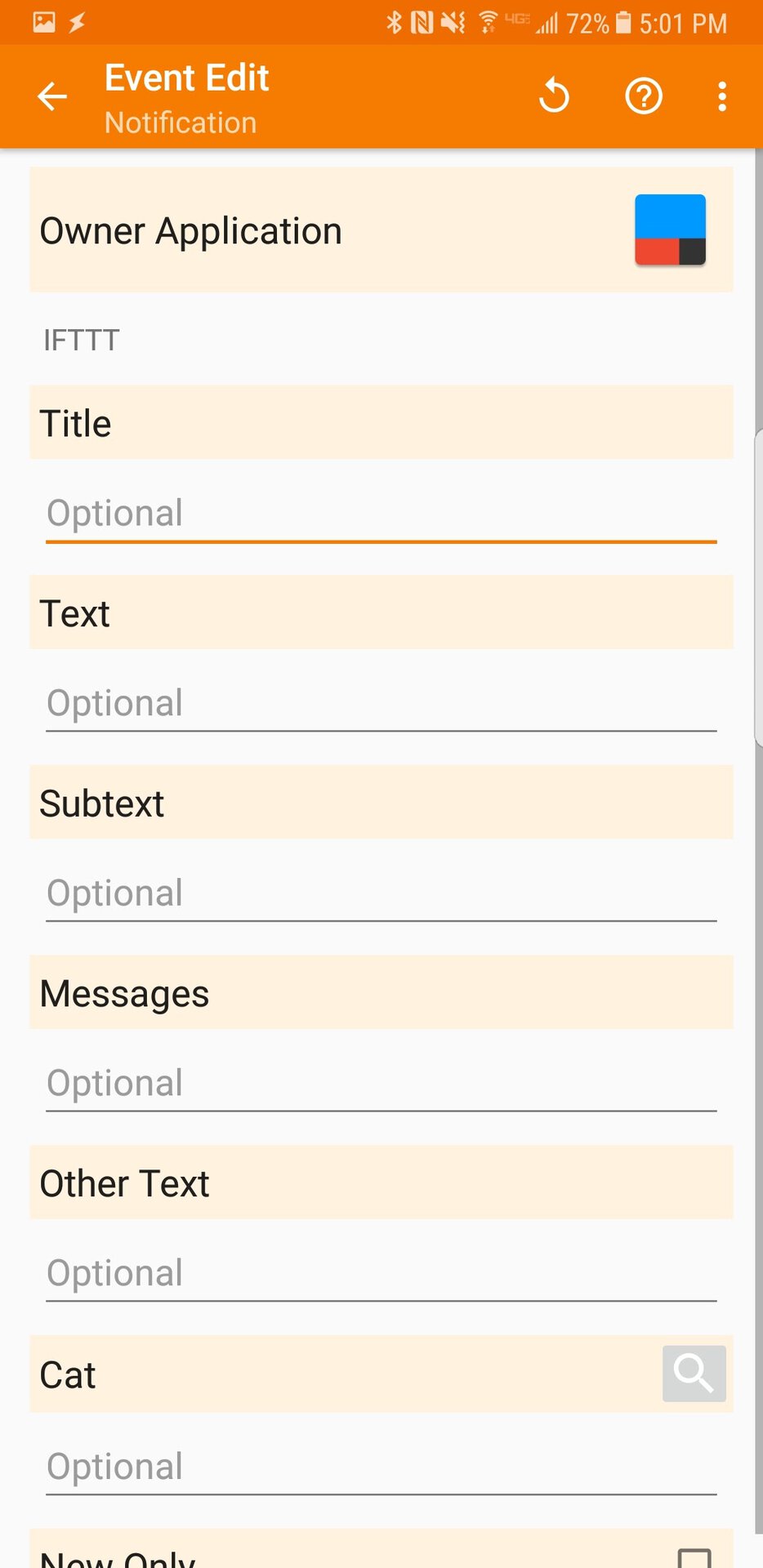Screen dimensions: 763x1568
Task: Tap the IFTTT application name text
Action: pyautogui.click(x=82, y=340)
